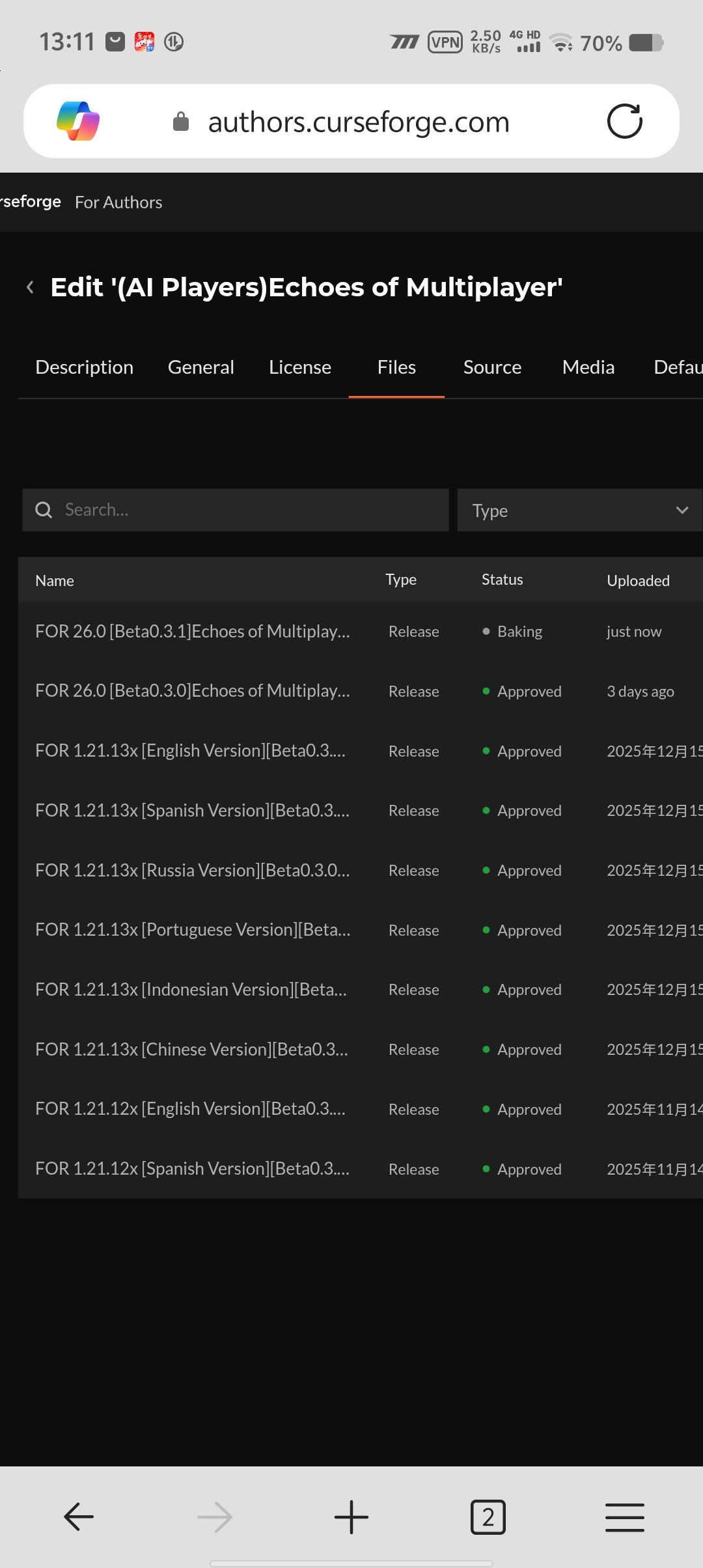Reload the page with refresh icon

[625, 121]
